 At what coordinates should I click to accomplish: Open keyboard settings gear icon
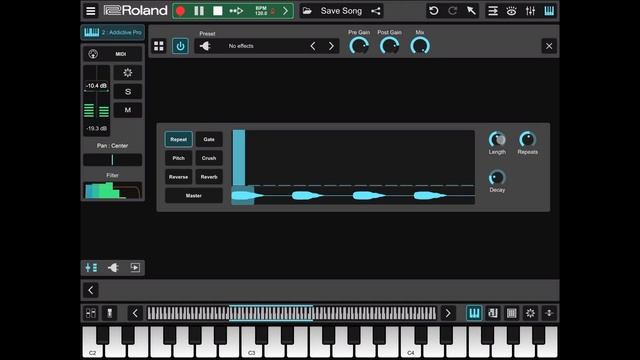click(x=530, y=313)
